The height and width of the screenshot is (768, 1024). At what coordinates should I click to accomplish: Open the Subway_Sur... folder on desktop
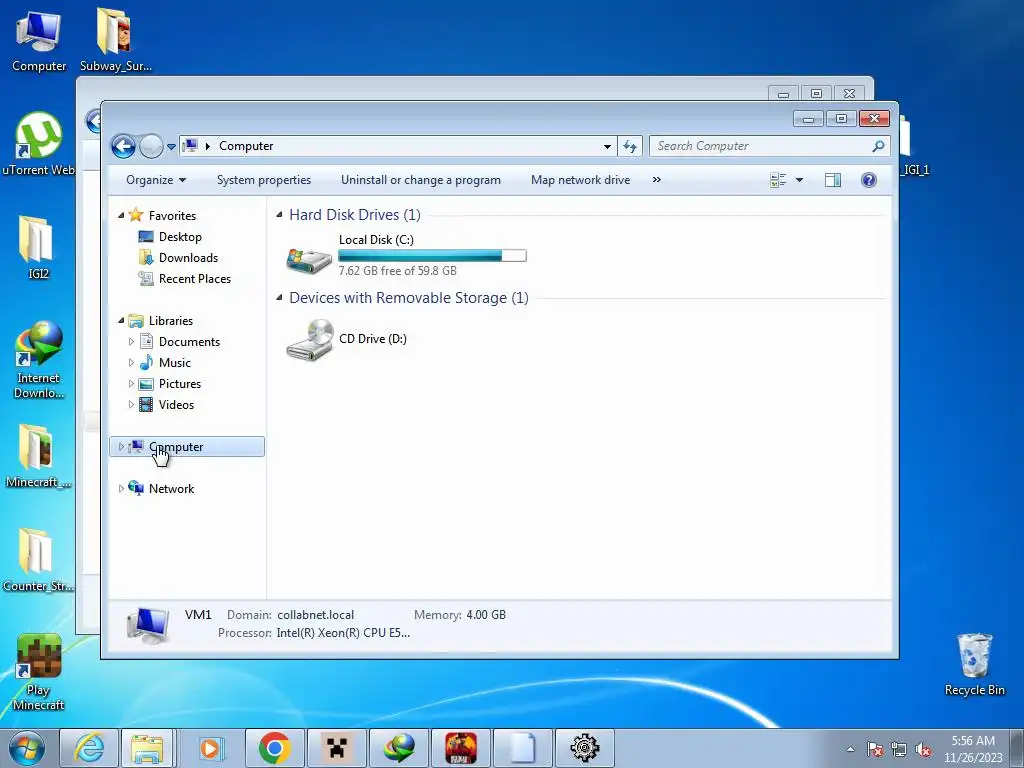(x=116, y=40)
